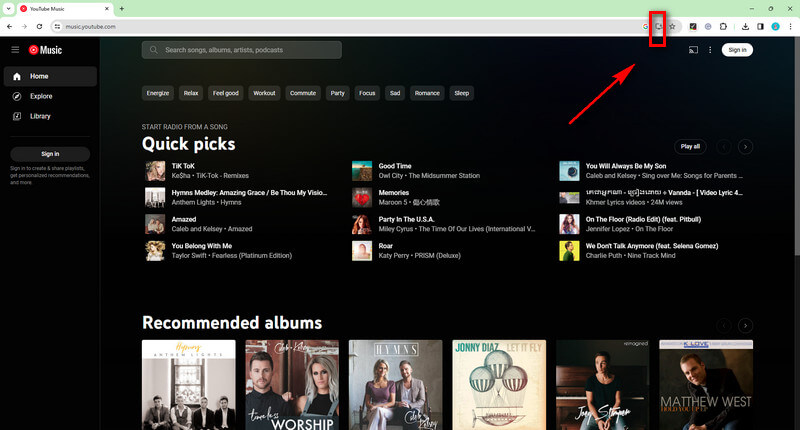Screen dimensions: 800x430
Task: Select the Workout mood chip
Action: (264, 93)
